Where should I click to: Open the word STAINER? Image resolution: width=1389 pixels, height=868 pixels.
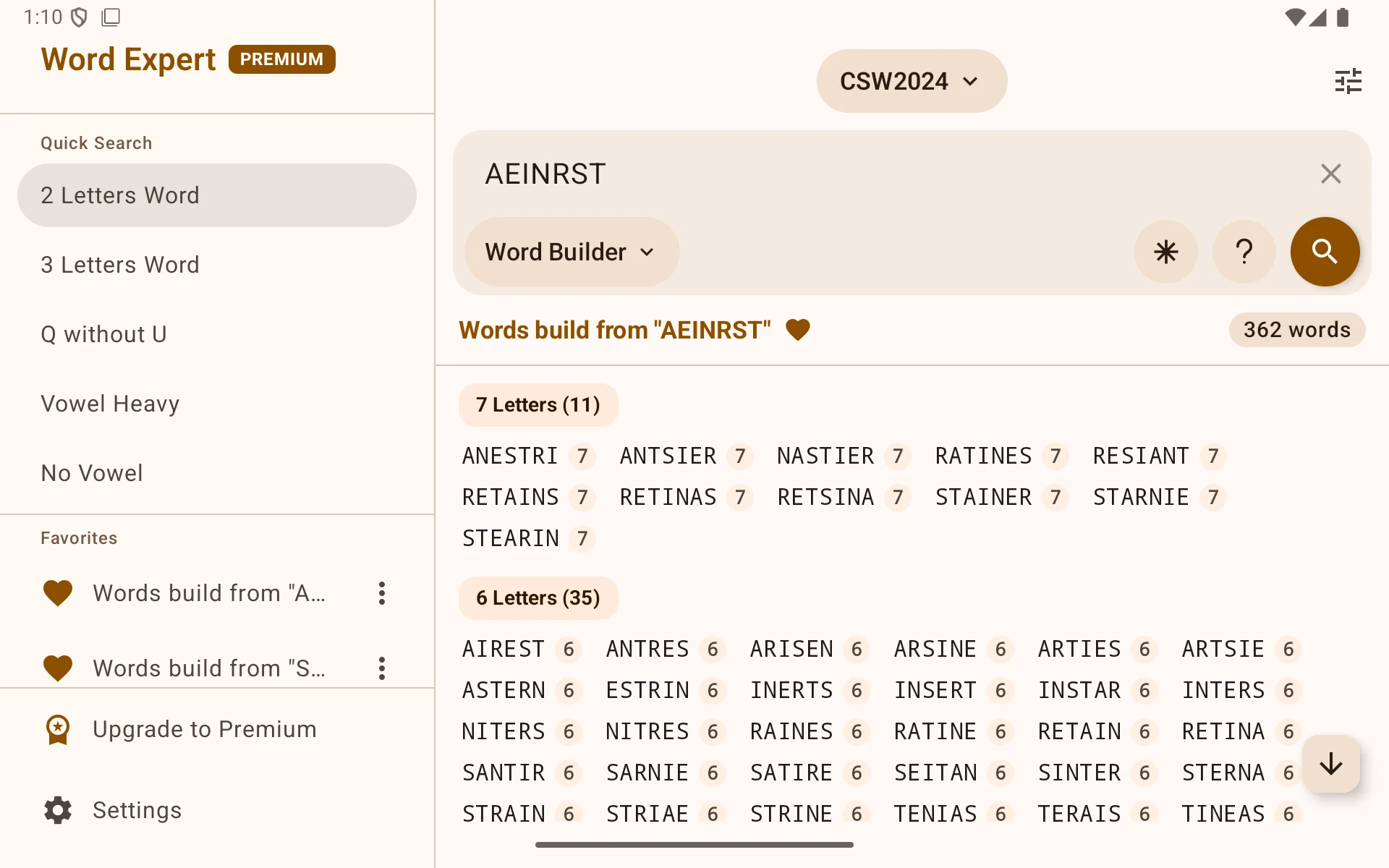[983, 497]
